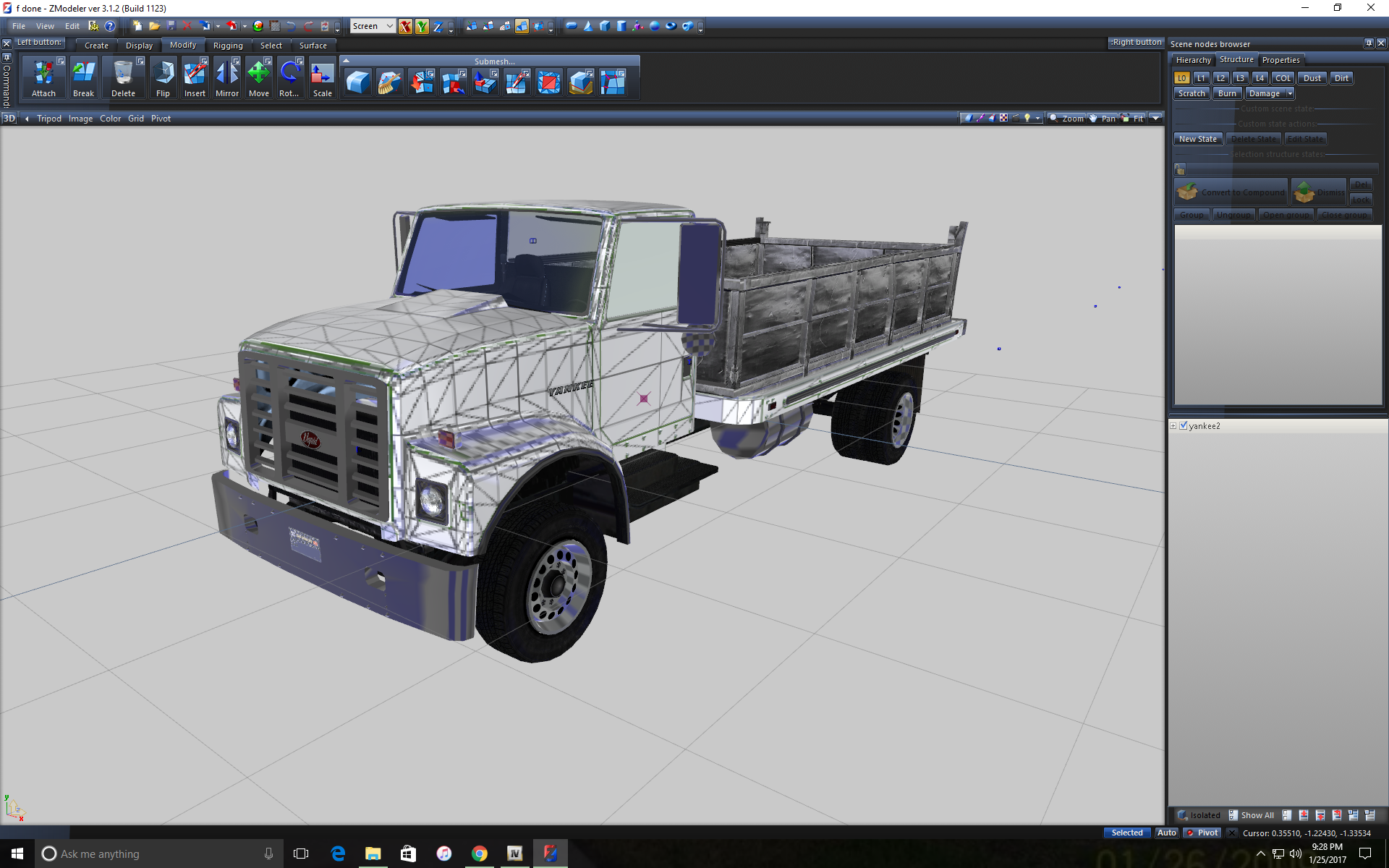Click the Materials editor sphere icon
Viewport: 1389px width, 868px height.
coord(258,26)
